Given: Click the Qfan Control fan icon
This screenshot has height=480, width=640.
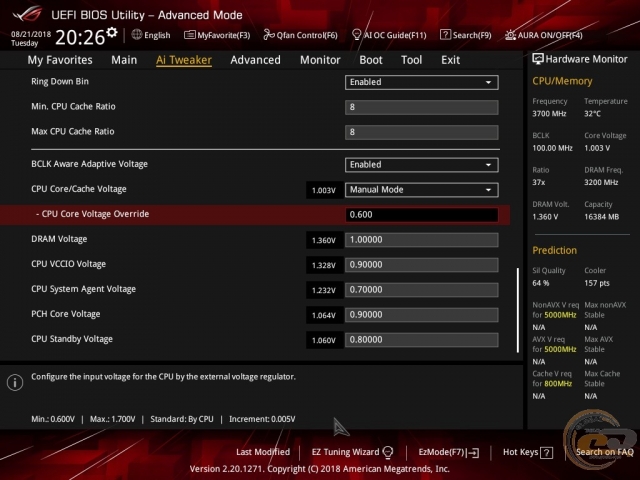Looking at the screenshot, I should coord(269,35).
